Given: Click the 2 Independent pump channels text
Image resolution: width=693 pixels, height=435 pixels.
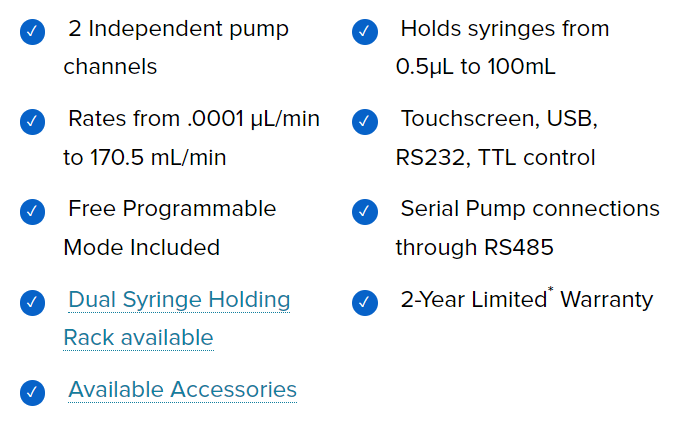Looking at the screenshot, I should pos(178,29).
